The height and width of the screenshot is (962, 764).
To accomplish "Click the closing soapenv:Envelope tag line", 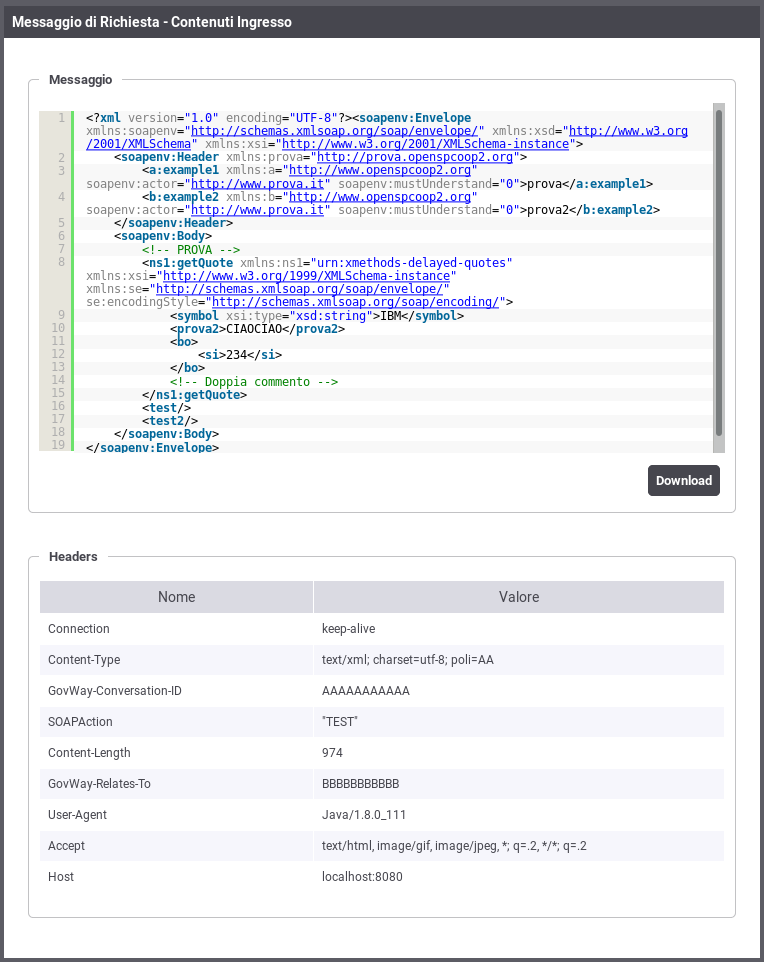I will coord(153,447).
